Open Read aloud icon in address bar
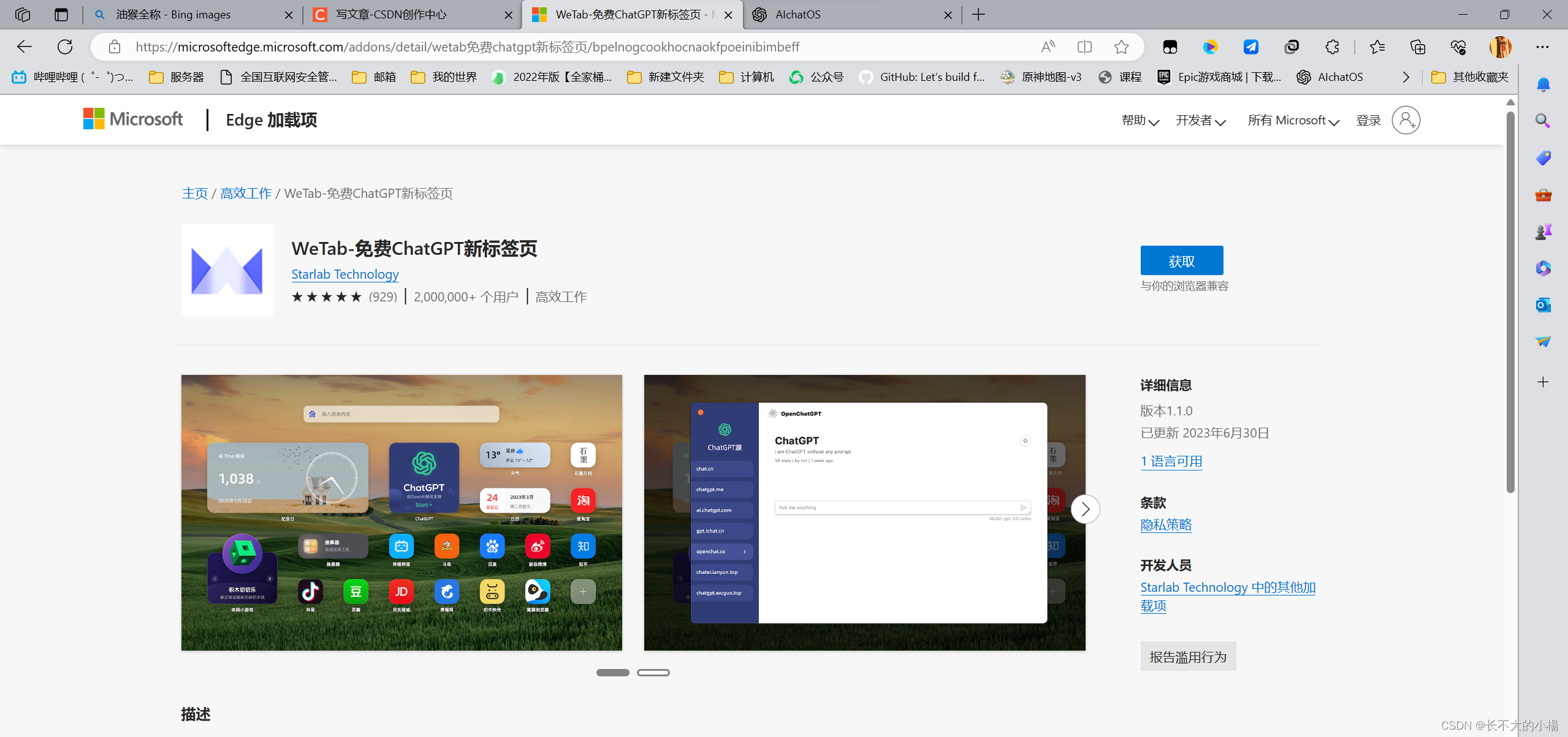The height and width of the screenshot is (737, 1568). click(1048, 47)
